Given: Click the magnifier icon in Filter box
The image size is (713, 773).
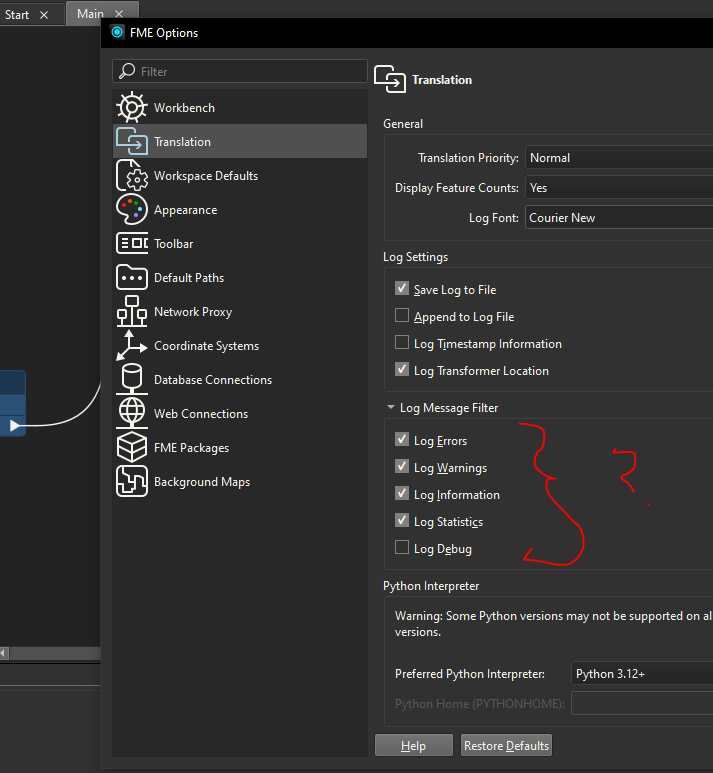Looking at the screenshot, I should point(127,71).
